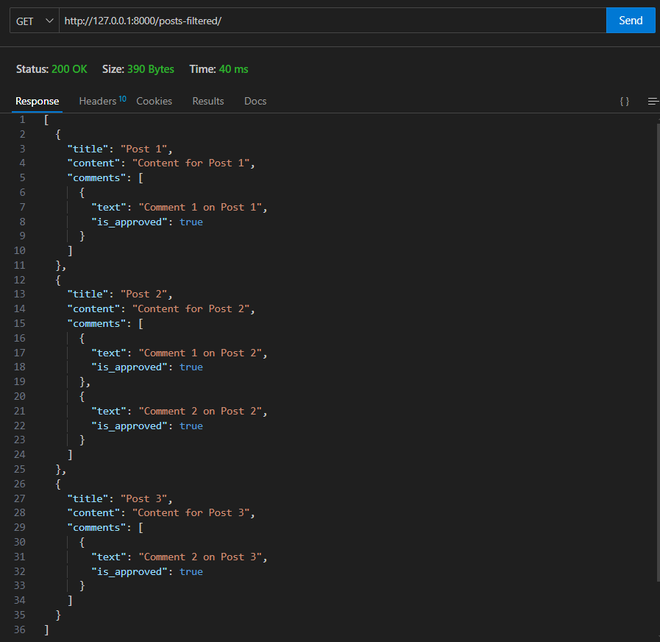Click the "Comment 1 on Post 2" text
This screenshot has width=660, height=642.
(202, 353)
